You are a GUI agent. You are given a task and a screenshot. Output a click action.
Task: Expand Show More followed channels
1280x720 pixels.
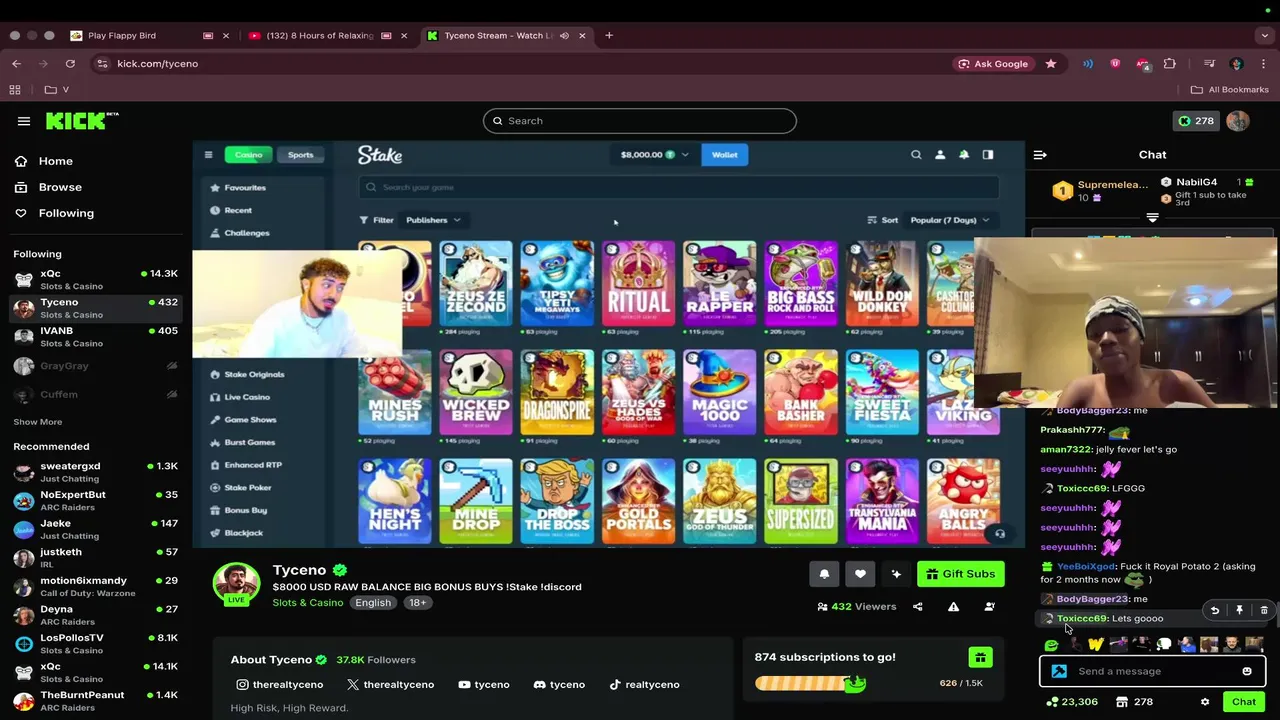tap(38, 422)
